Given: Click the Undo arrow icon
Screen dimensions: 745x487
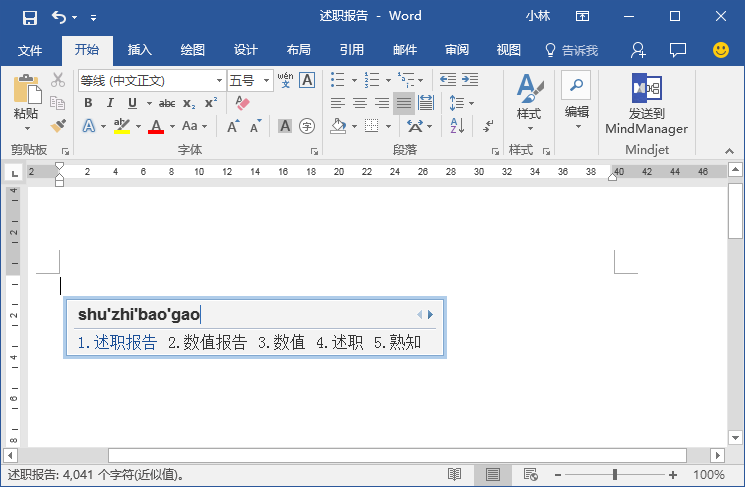Looking at the screenshot, I should (59, 17).
